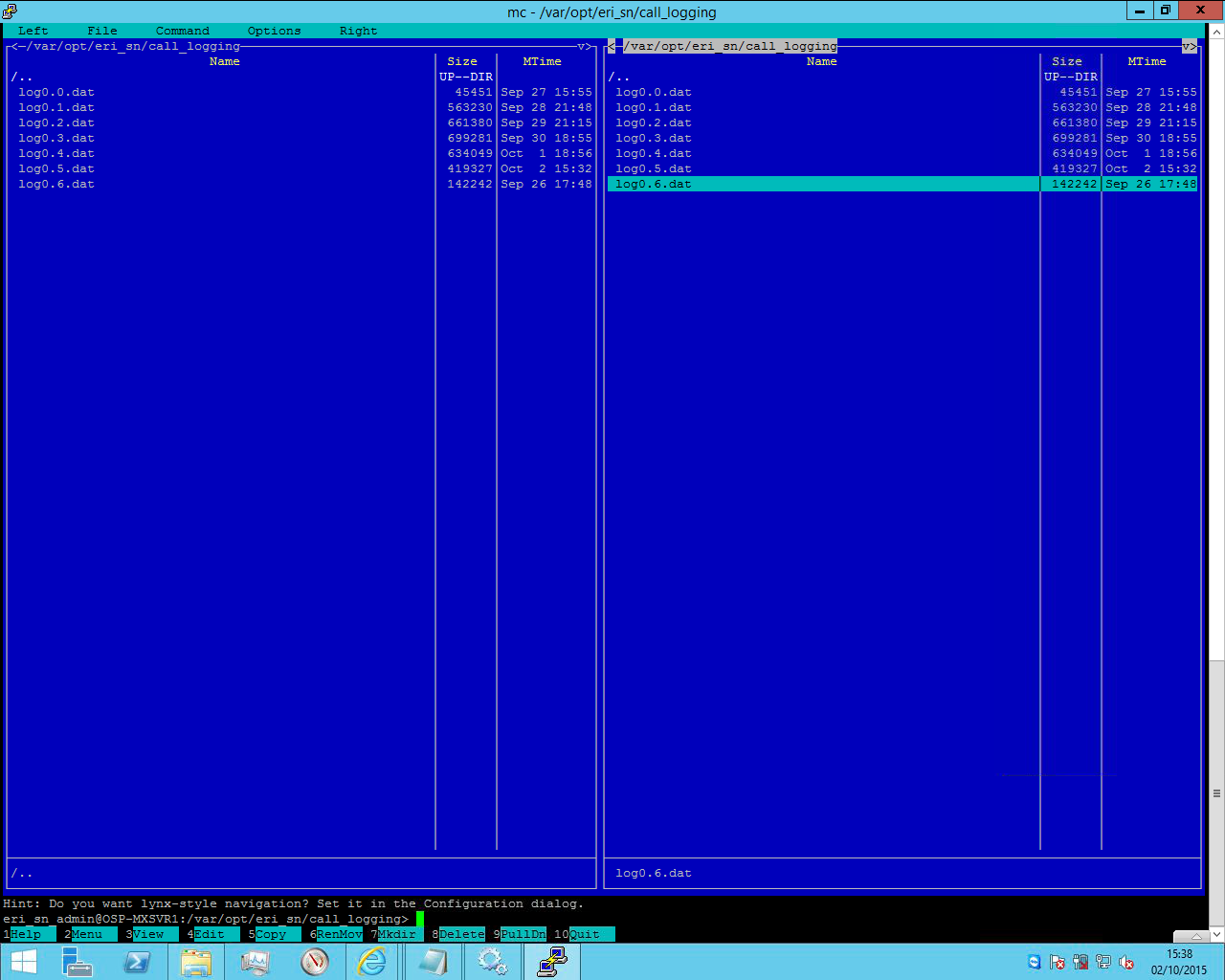Sort right panel by Name header
This screenshot has width=1225, height=980.
[x=821, y=61]
